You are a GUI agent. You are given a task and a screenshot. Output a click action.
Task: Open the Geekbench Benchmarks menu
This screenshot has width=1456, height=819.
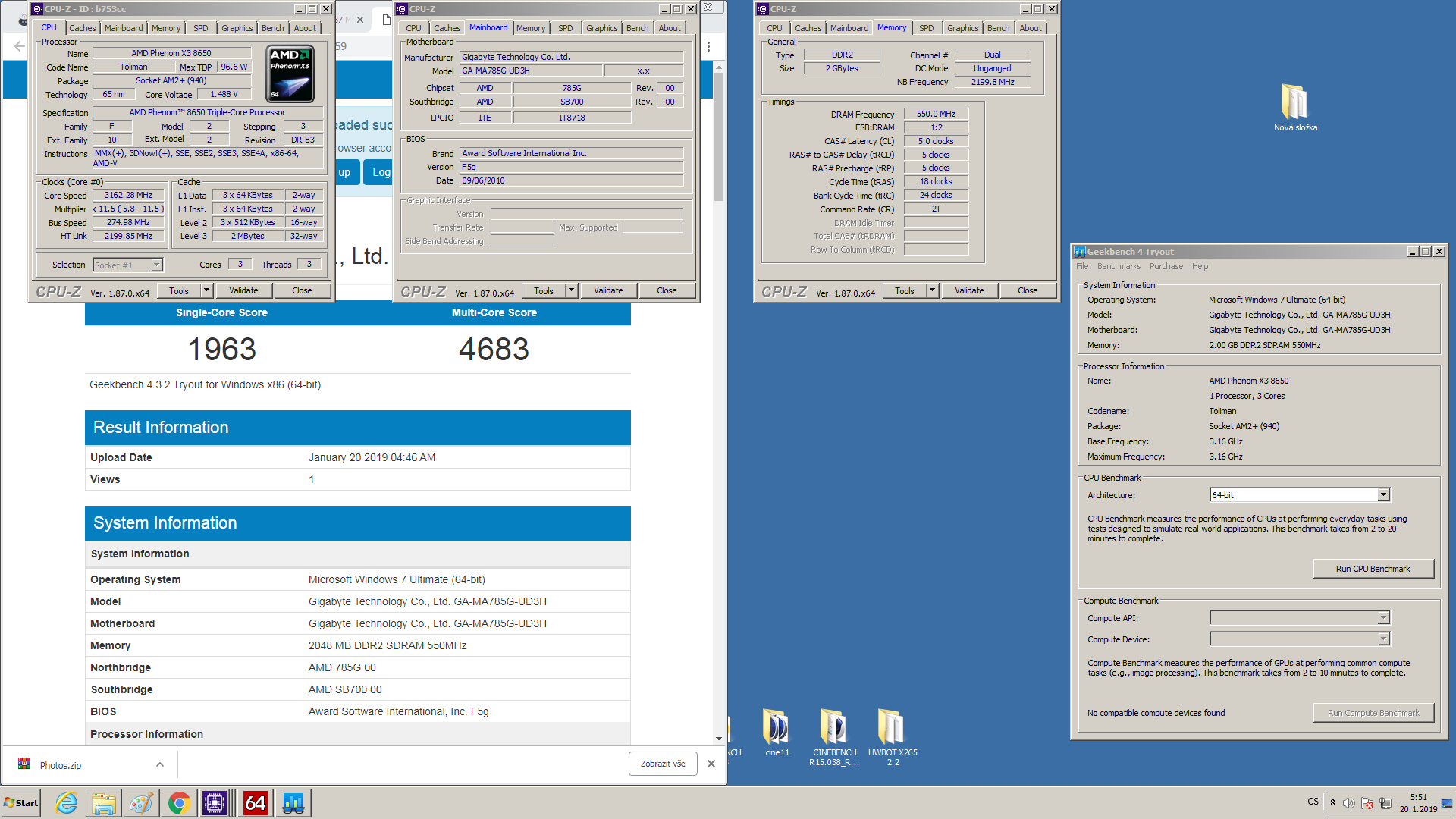click(1119, 266)
